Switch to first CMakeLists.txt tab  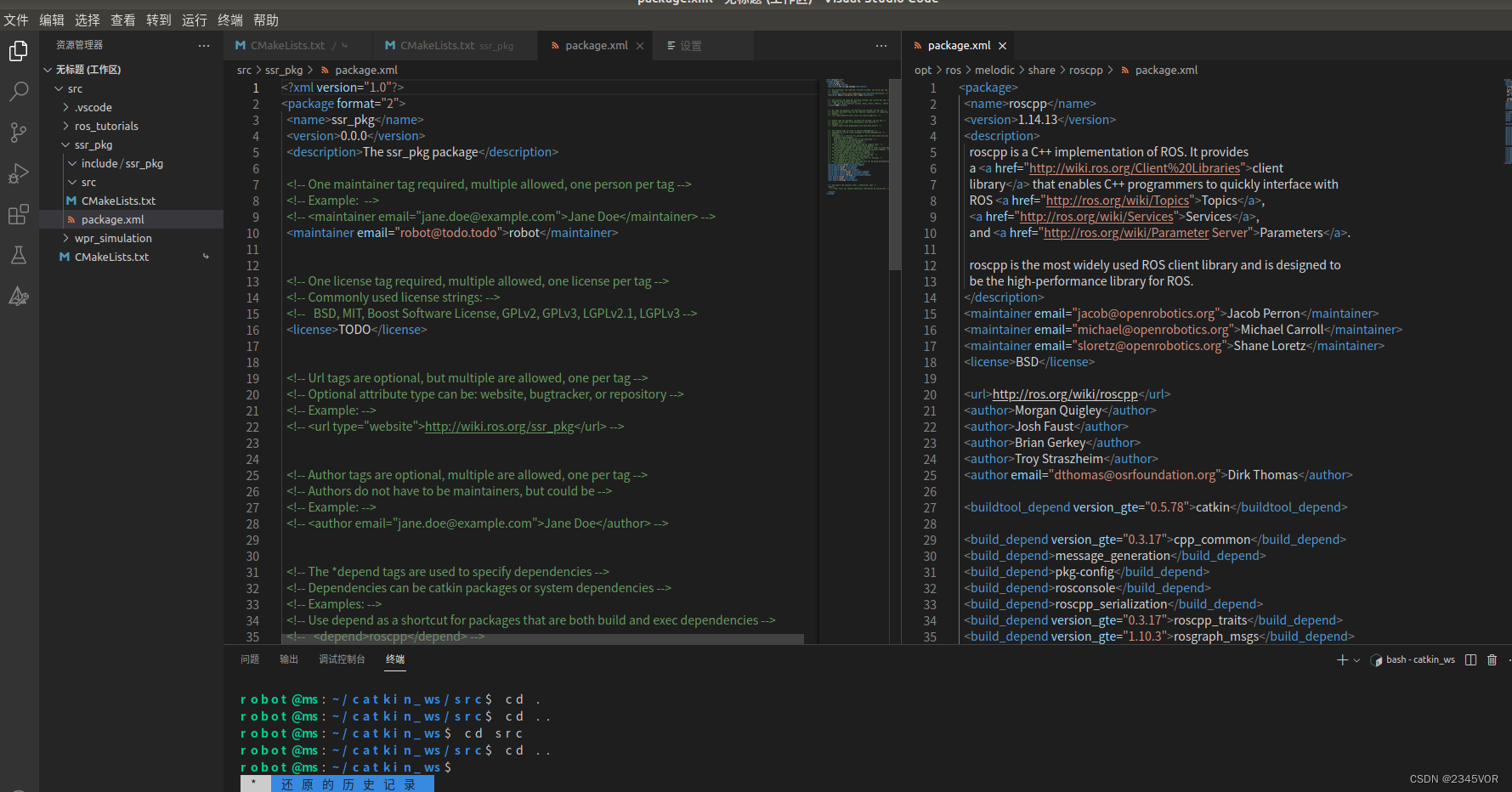[297, 46]
